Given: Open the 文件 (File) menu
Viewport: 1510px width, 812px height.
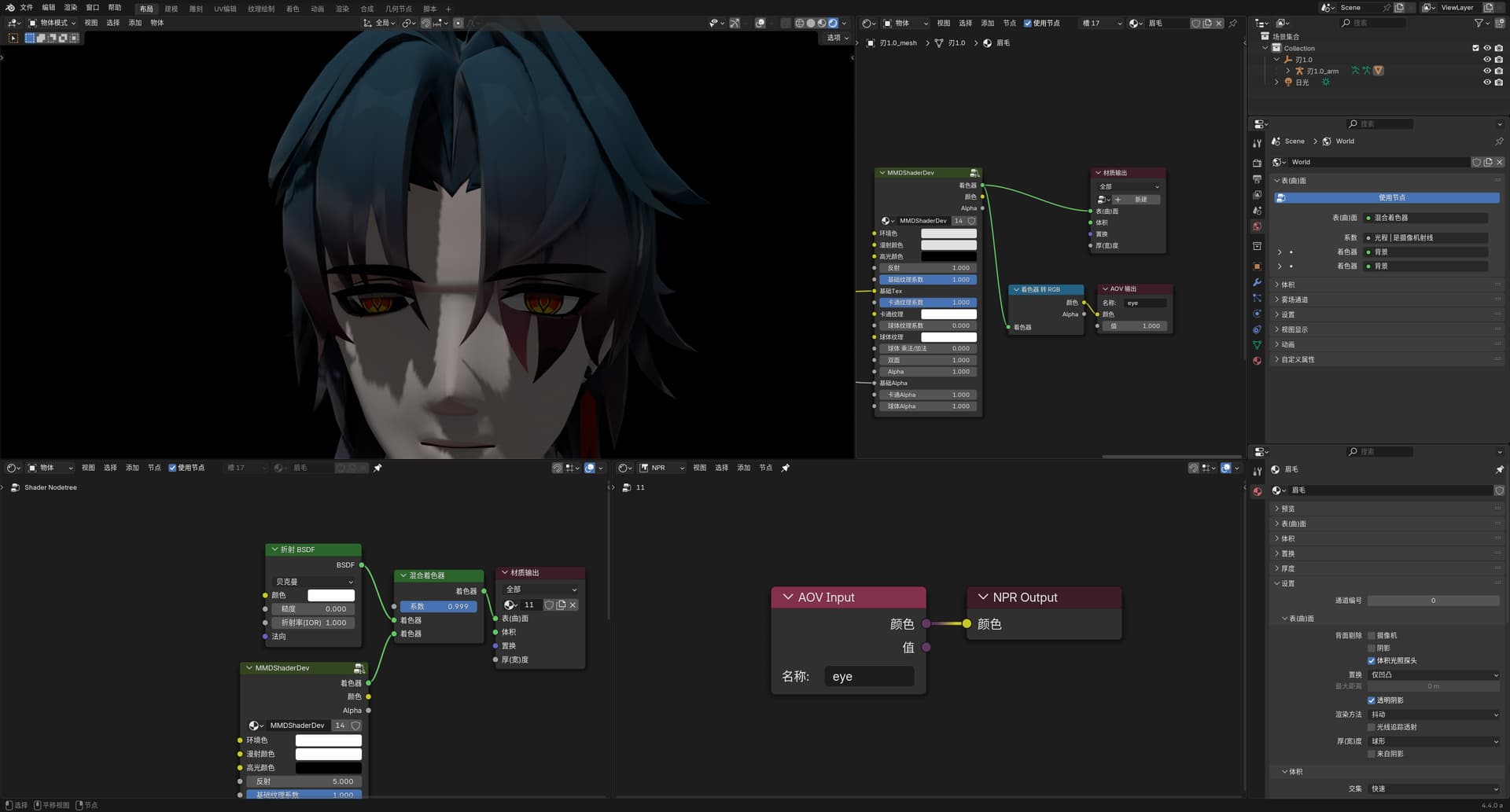Looking at the screenshot, I should 27,8.
